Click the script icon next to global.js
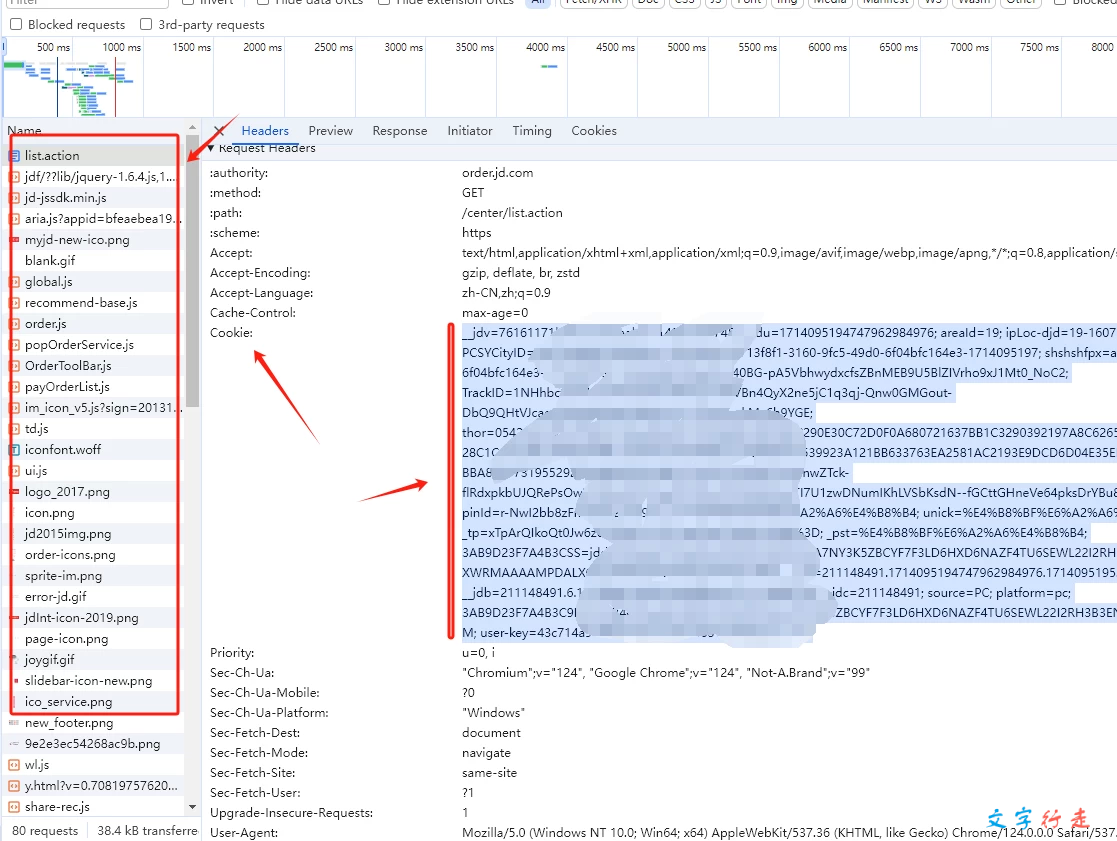The width and height of the screenshot is (1117, 841). 14,281
